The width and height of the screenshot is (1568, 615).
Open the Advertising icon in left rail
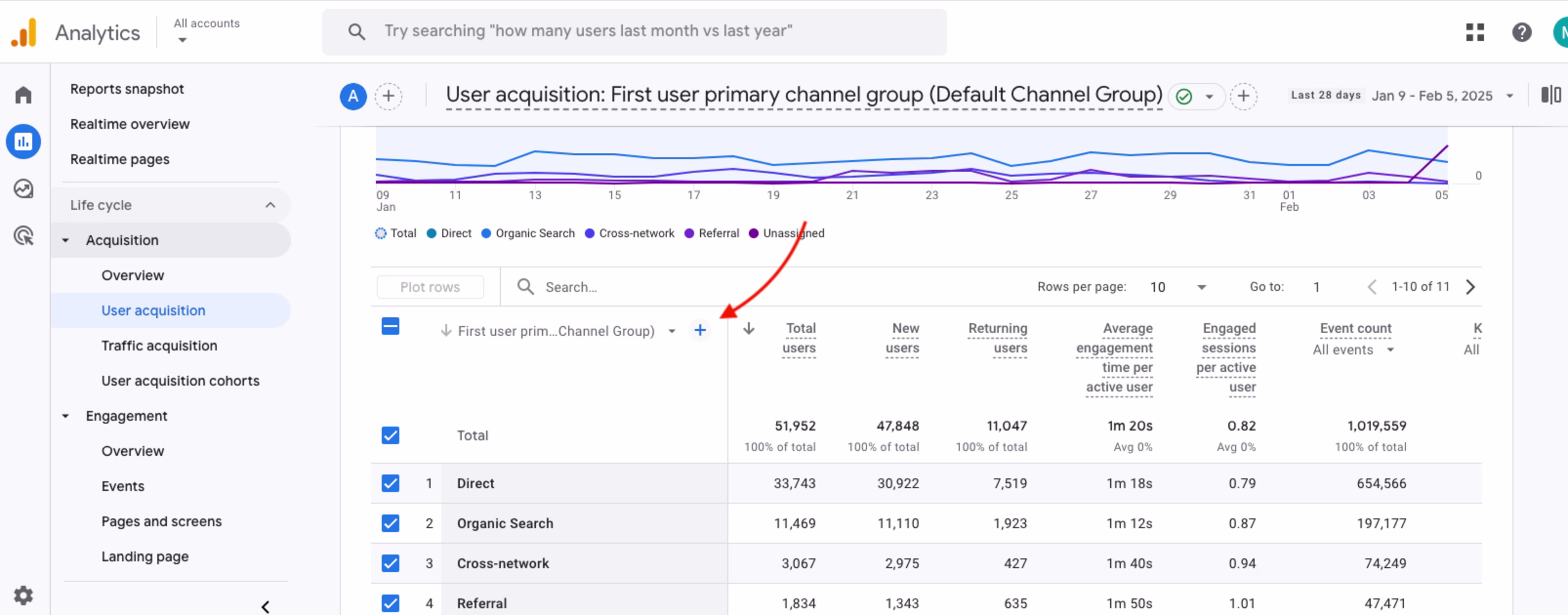coord(23,236)
